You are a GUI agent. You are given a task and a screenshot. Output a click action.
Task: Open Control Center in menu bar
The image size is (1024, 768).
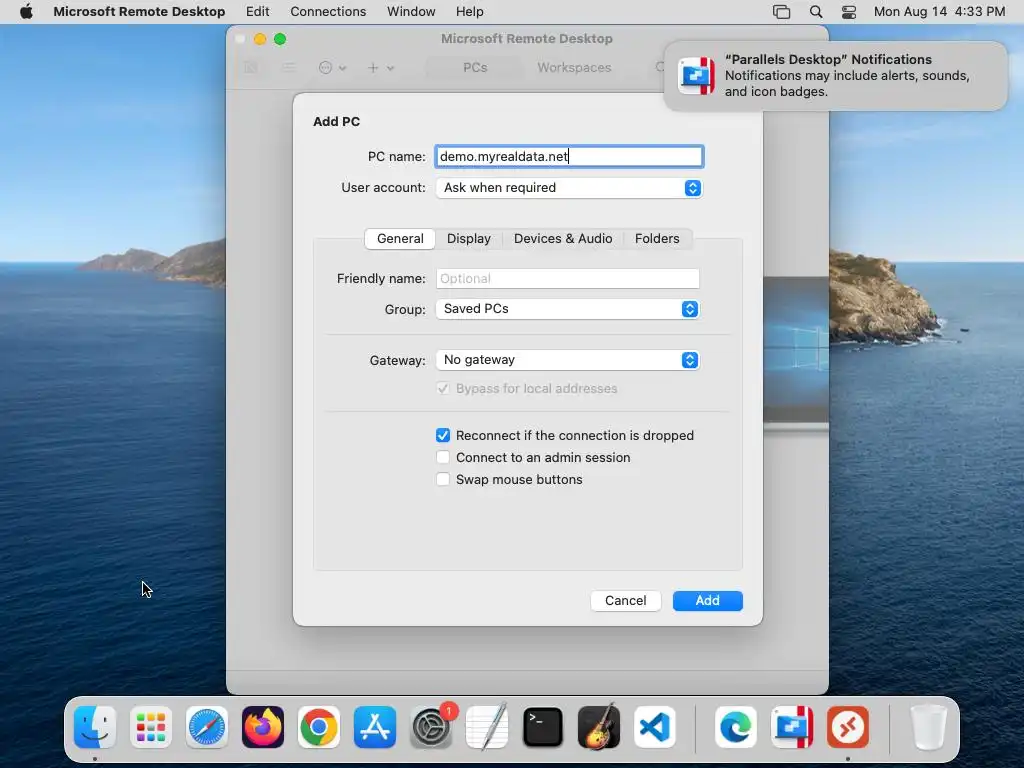848,12
